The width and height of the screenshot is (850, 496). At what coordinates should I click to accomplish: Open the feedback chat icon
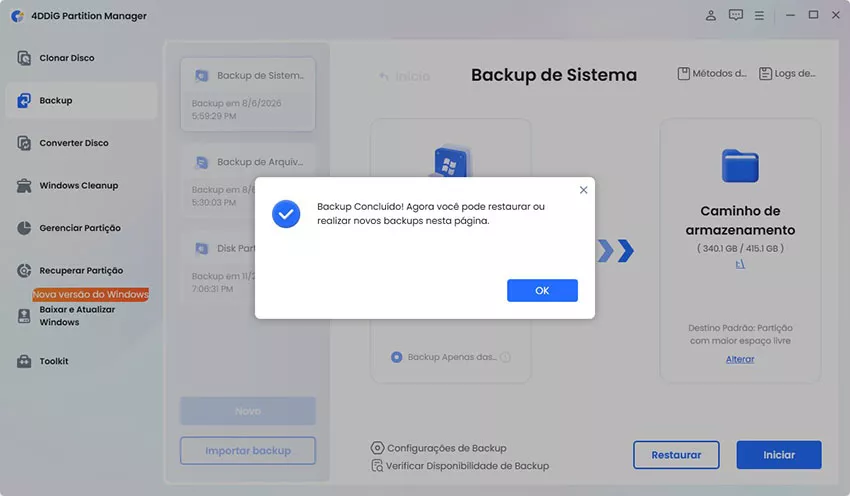(736, 15)
